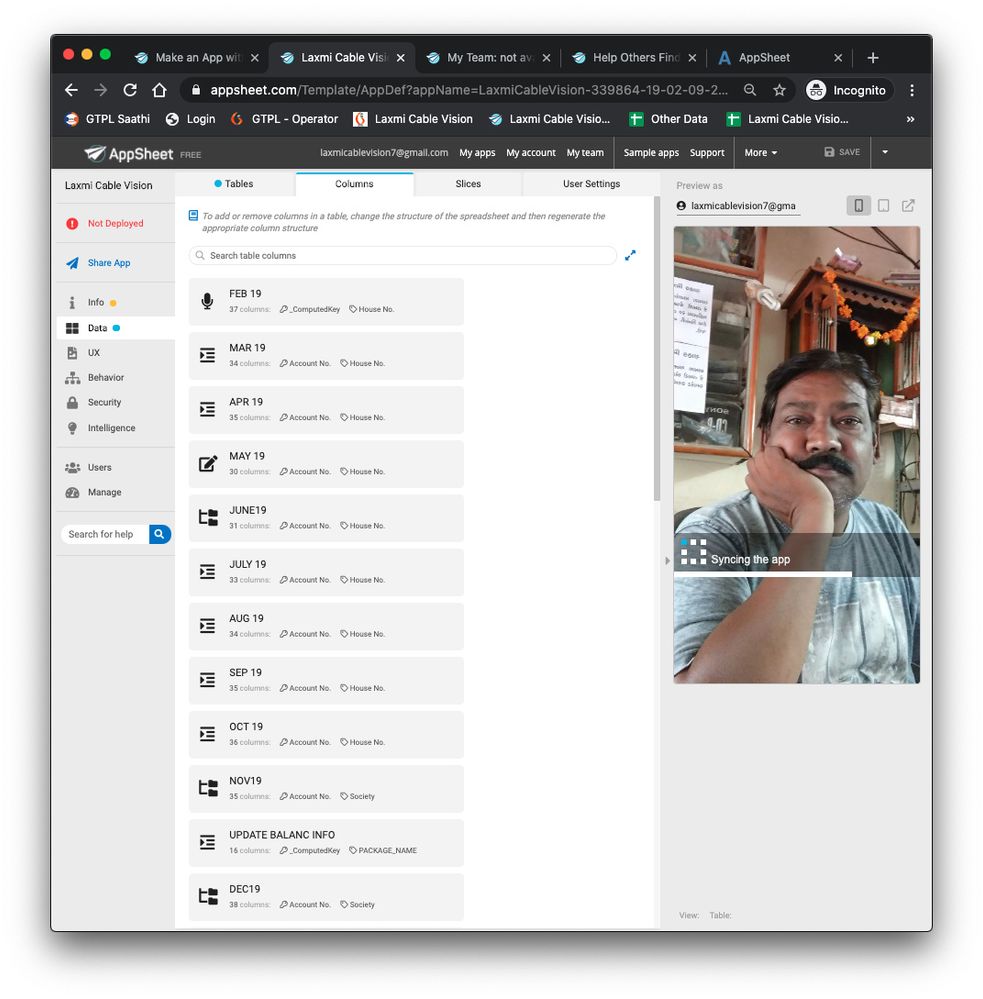Screen dimensions: 983x999
Task: Expand the APR 19 table columns
Action: (x=326, y=409)
